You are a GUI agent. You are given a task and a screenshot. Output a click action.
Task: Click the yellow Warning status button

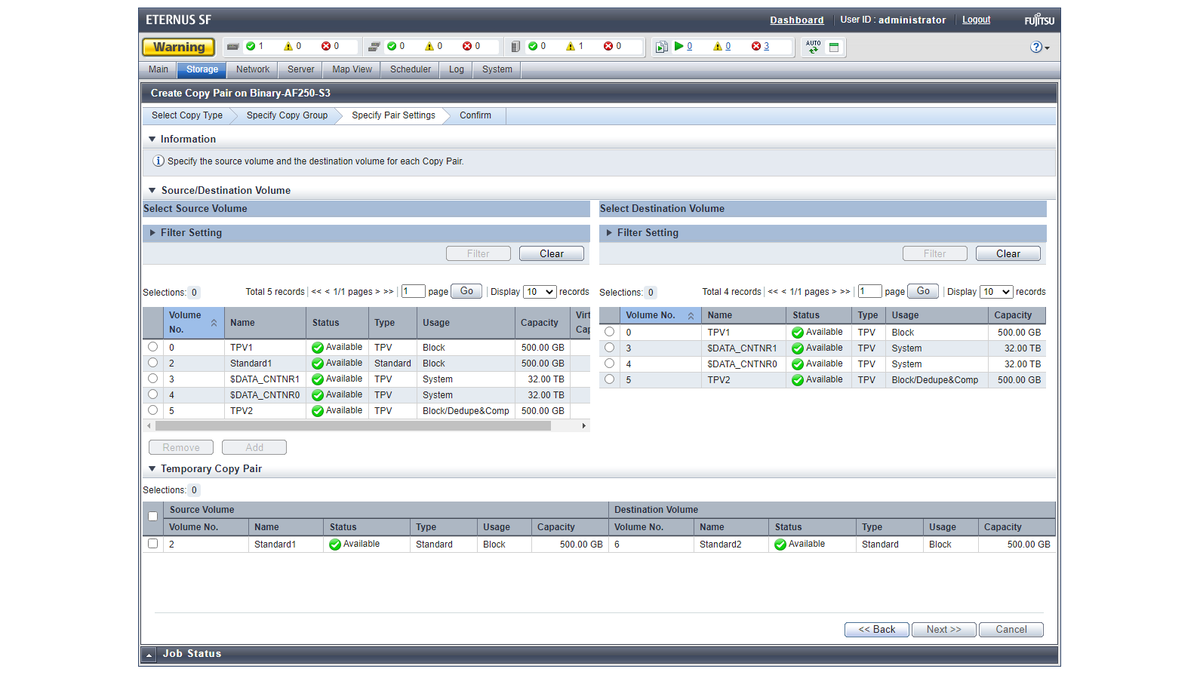pos(179,47)
